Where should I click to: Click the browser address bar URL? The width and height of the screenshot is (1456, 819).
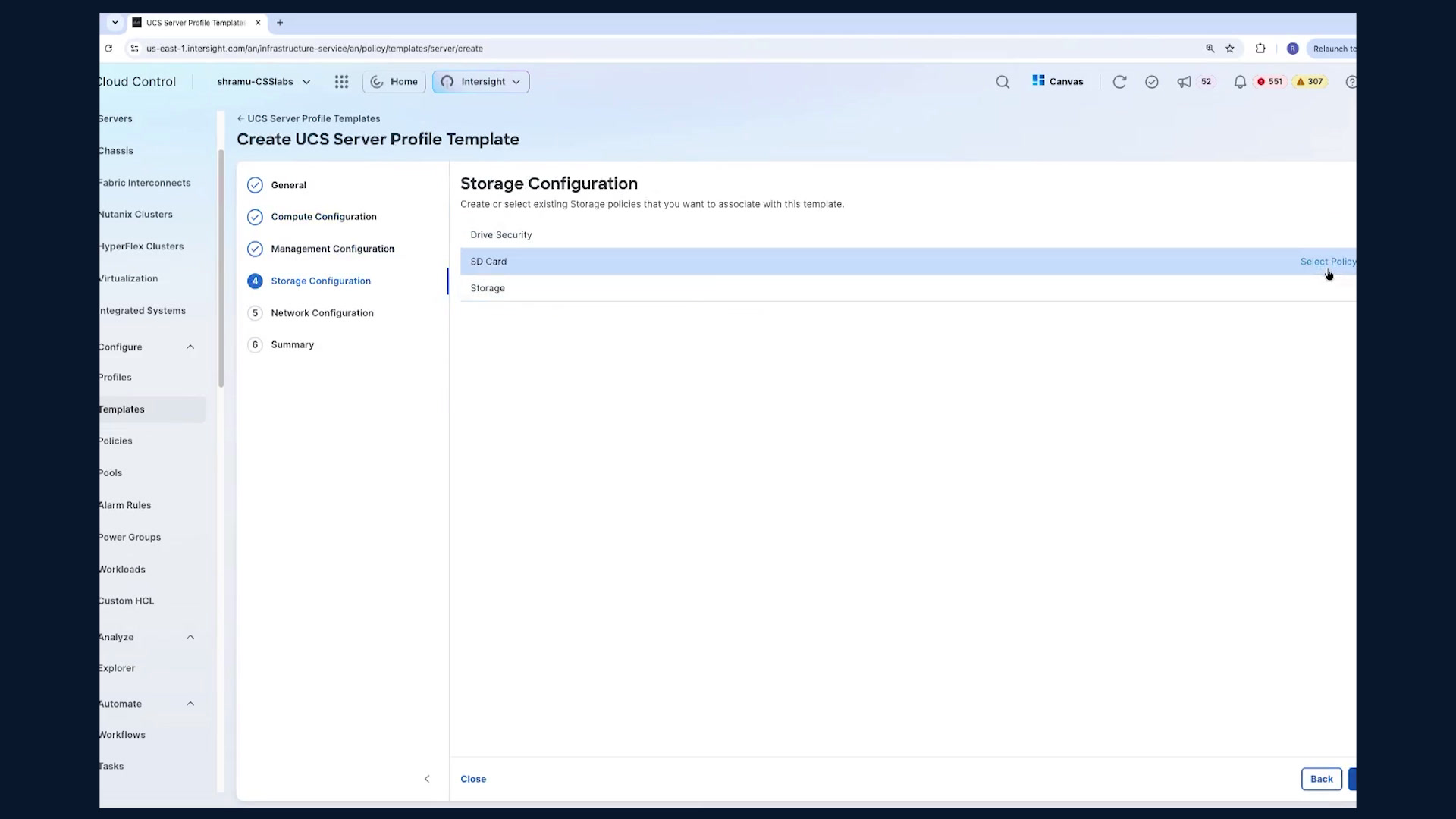pos(315,49)
